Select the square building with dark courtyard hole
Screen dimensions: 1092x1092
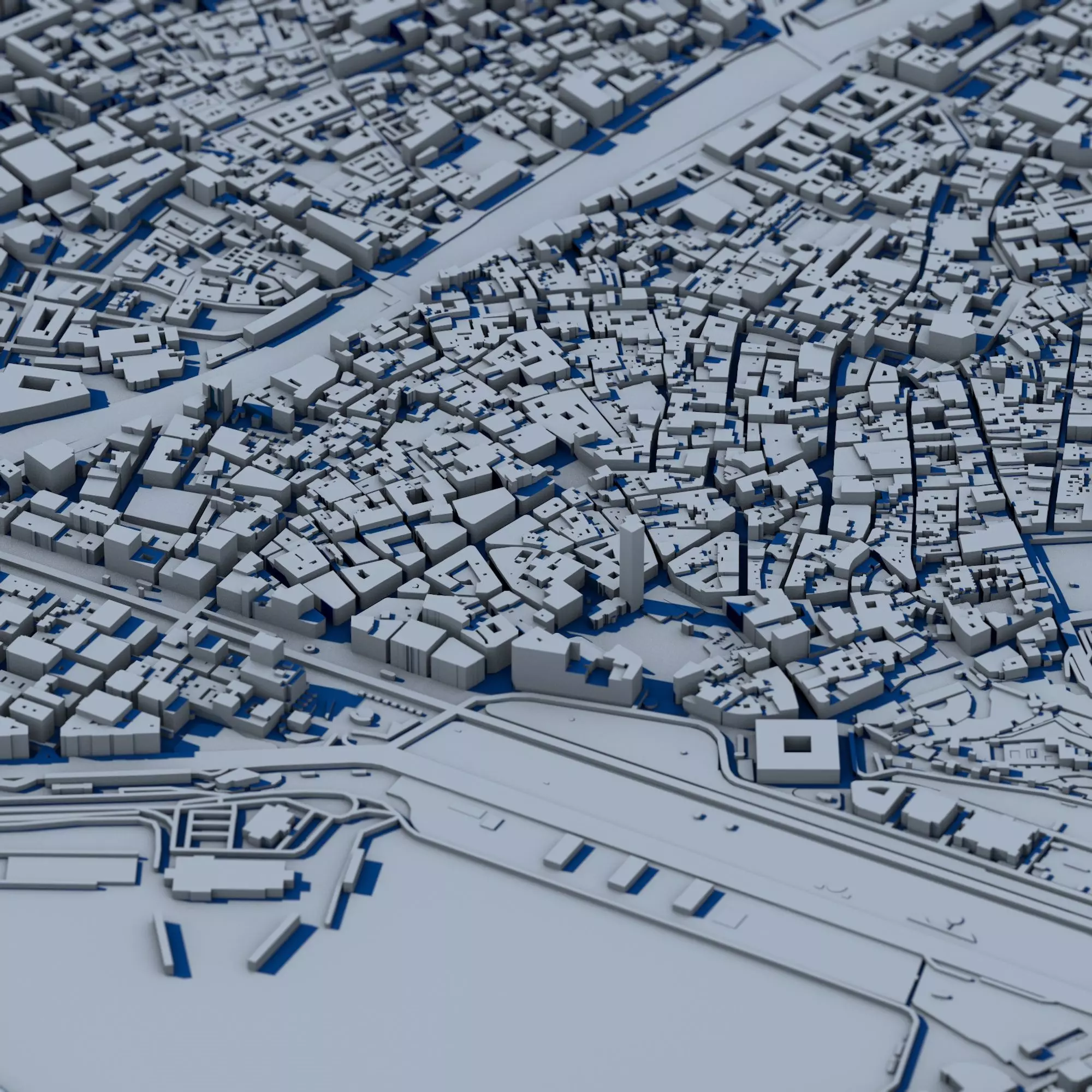click(x=796, y=751)
